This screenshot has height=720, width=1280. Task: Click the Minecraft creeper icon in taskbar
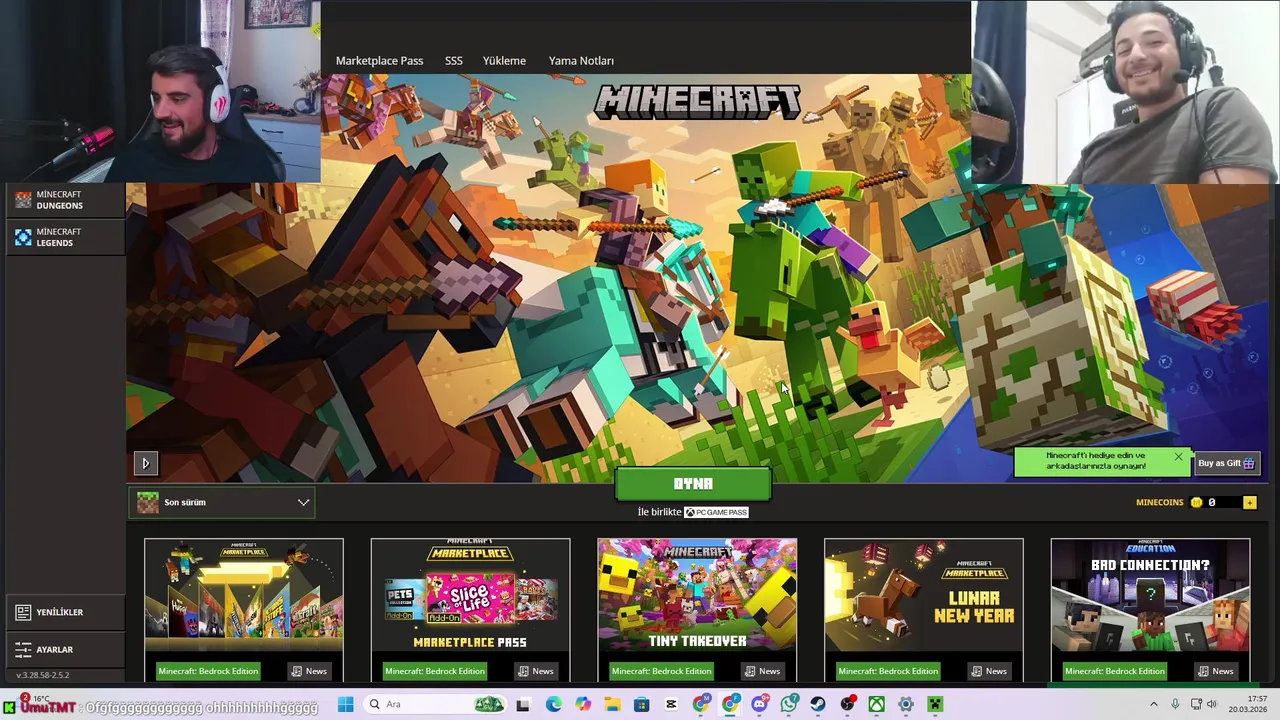(x=935, y=705)
